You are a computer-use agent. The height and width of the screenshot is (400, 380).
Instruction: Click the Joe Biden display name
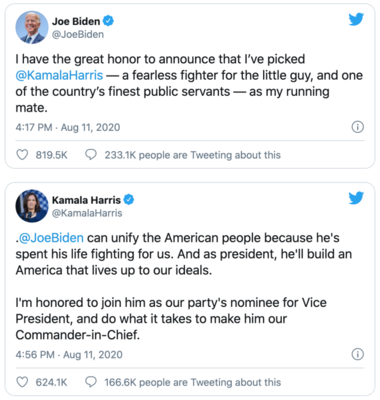tap(76, 21)
